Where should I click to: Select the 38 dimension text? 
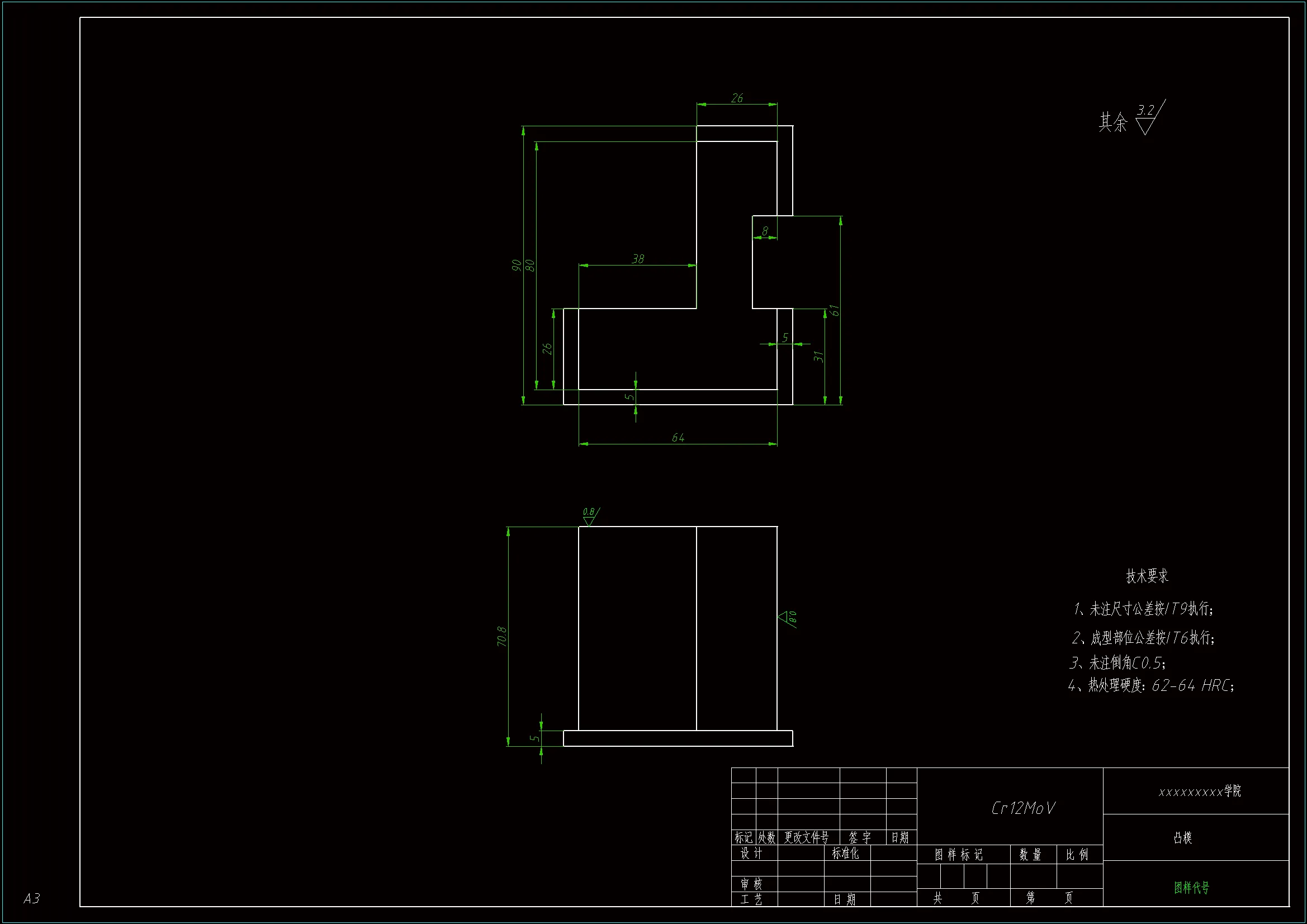point(637,259)
